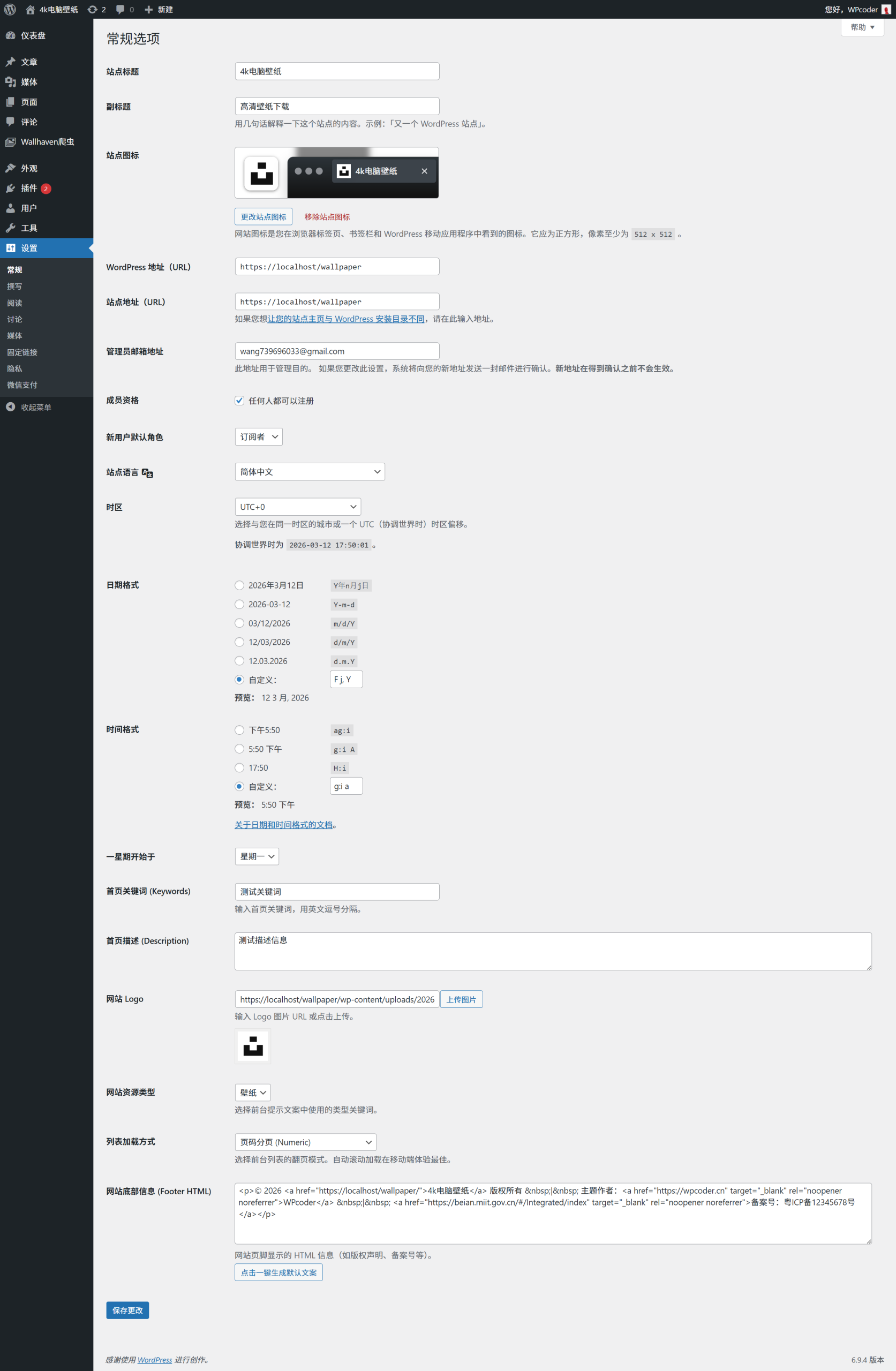Open the Media menu icon in sidebar
The height and width of the screenshot is (1371, 896).
tap(10, 82)
